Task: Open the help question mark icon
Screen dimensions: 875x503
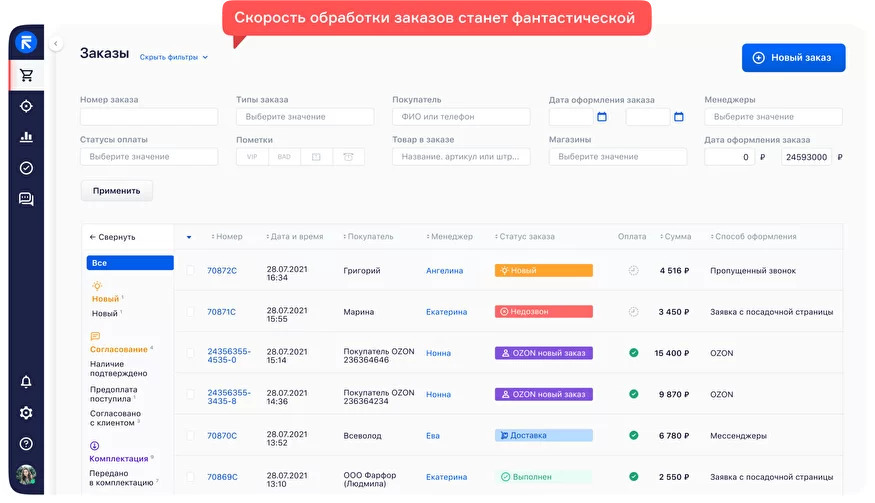Action: pyautogui.click(x=26, y=444)
